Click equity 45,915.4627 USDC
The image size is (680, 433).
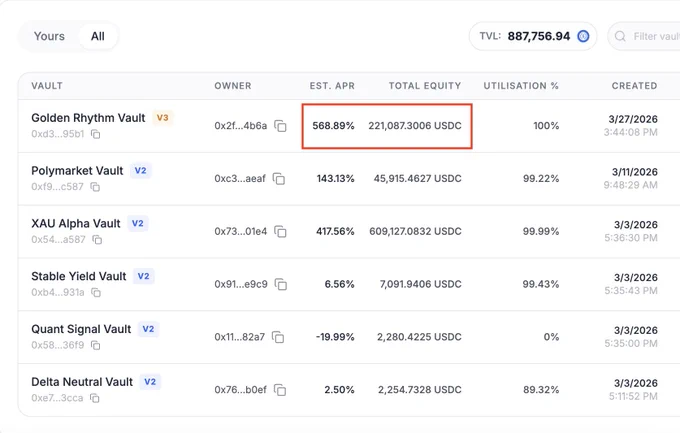coord(418,179)
